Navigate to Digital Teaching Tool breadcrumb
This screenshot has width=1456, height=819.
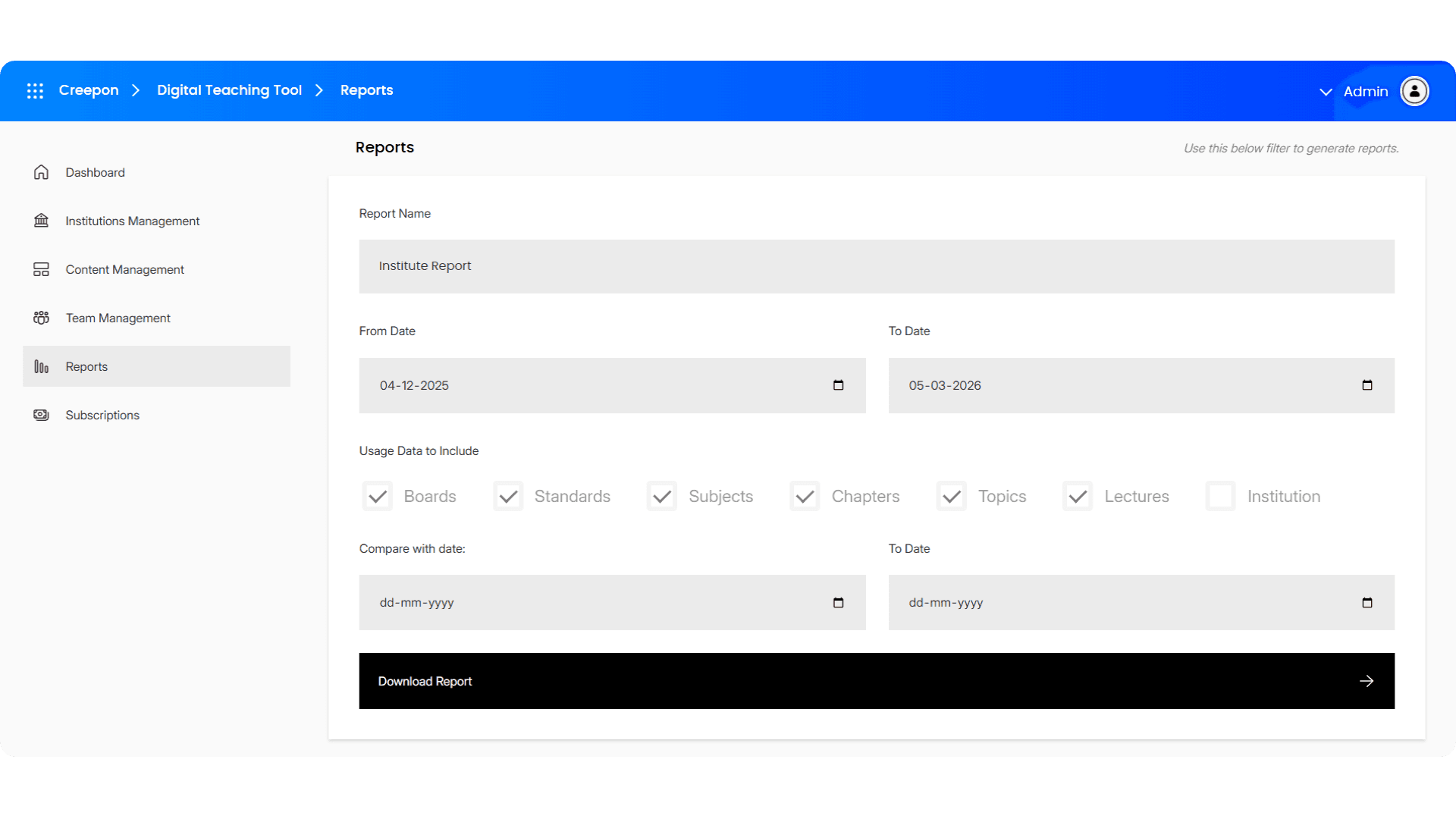(x=229, y=90)
